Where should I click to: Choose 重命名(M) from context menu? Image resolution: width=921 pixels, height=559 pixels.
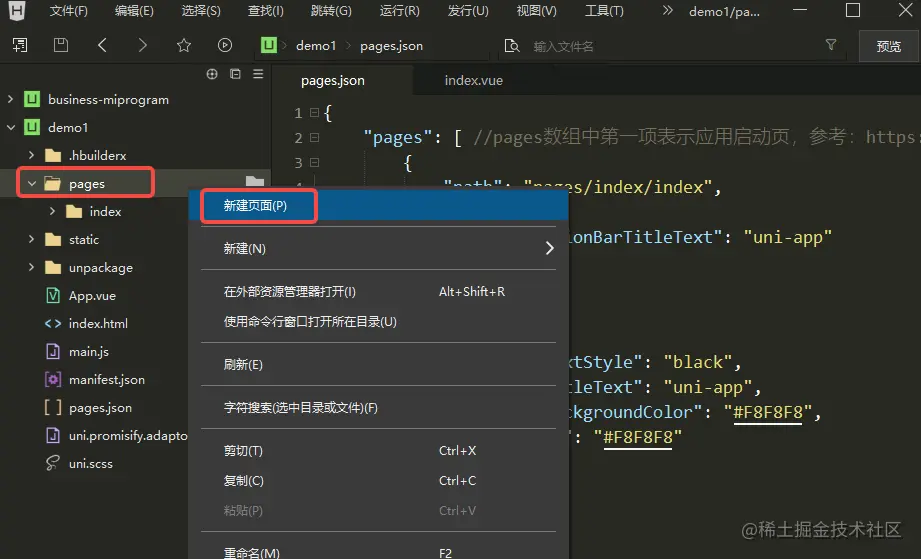pyautogui.click(x=378, y=552)
